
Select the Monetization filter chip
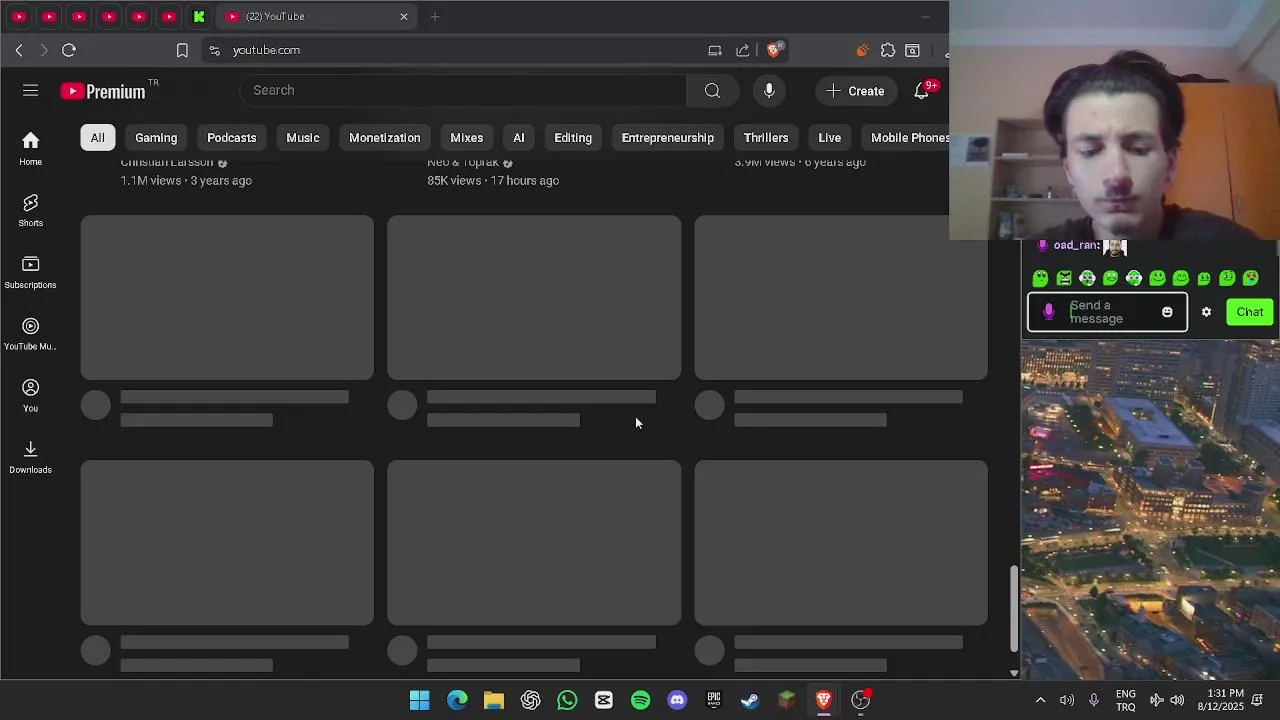pyautogui.click(x=385, y=138)
